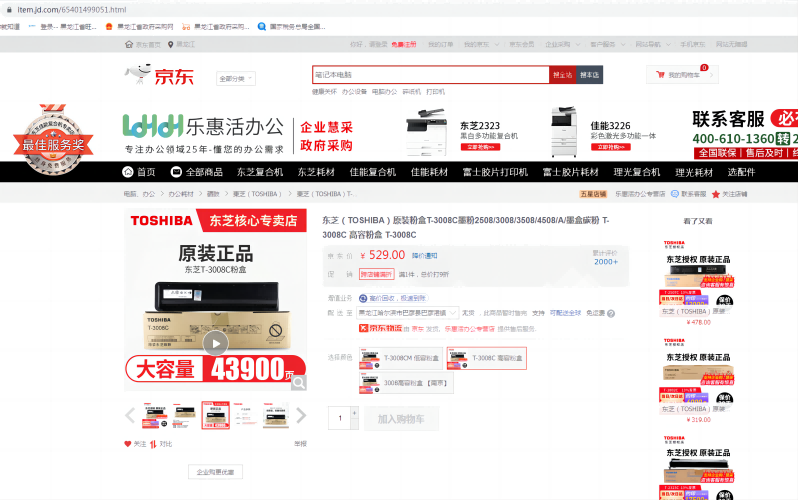
Task: Open the 东芝复合机 nav item
Action: [x=260, y=172]
